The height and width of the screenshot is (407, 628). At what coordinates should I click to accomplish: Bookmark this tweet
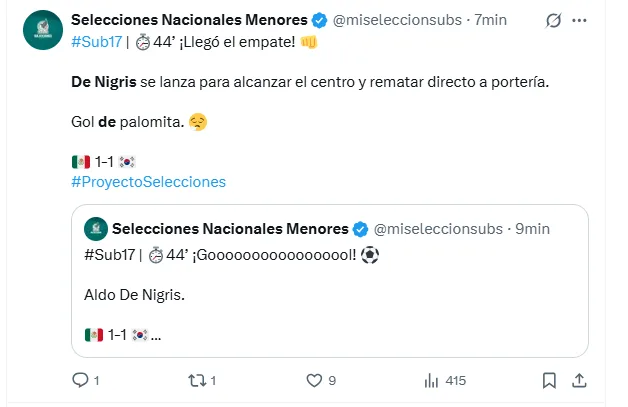coord(548,380)
